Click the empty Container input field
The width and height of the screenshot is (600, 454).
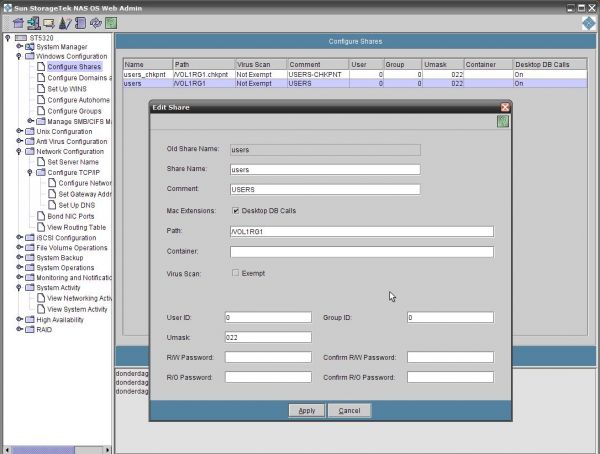tap(362, 252)
